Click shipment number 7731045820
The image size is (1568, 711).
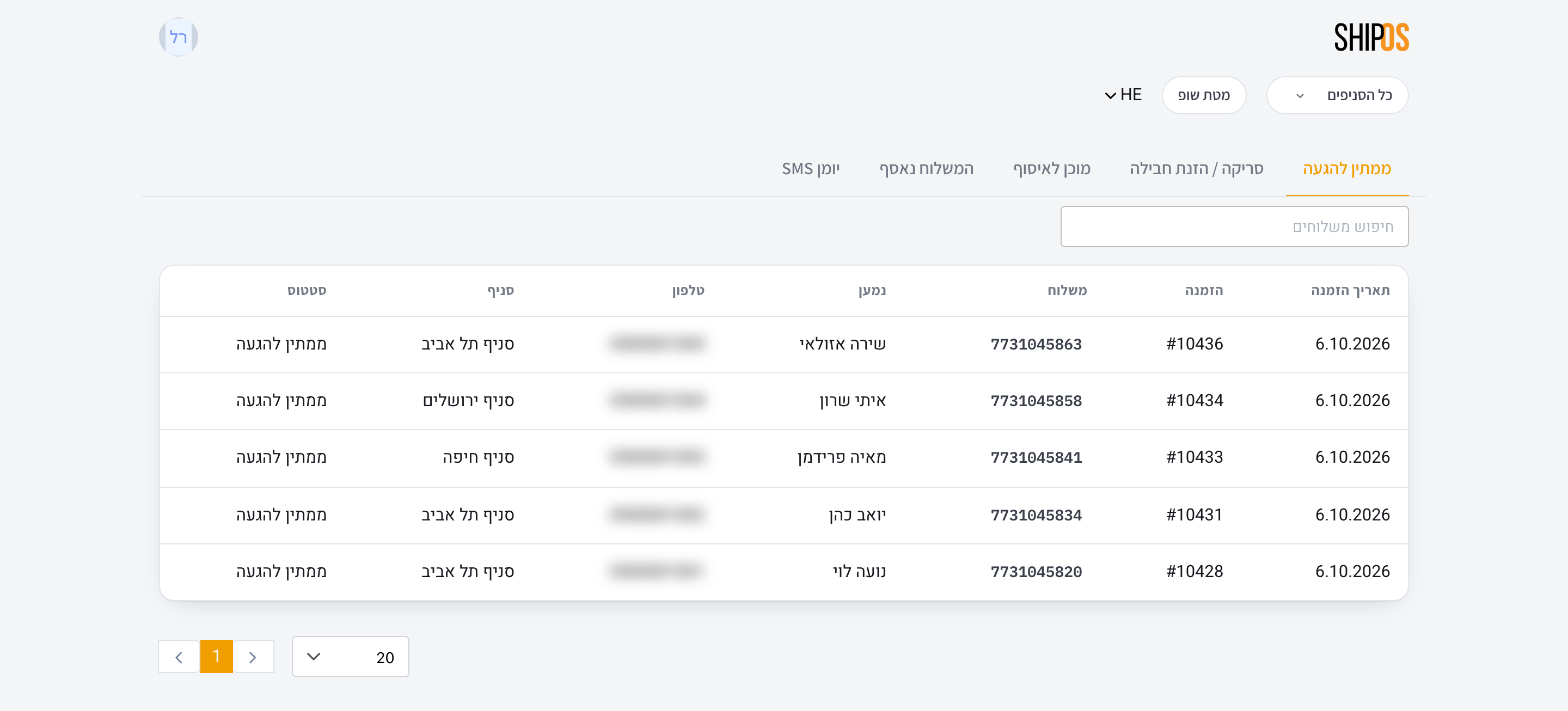coord(1036,572)
